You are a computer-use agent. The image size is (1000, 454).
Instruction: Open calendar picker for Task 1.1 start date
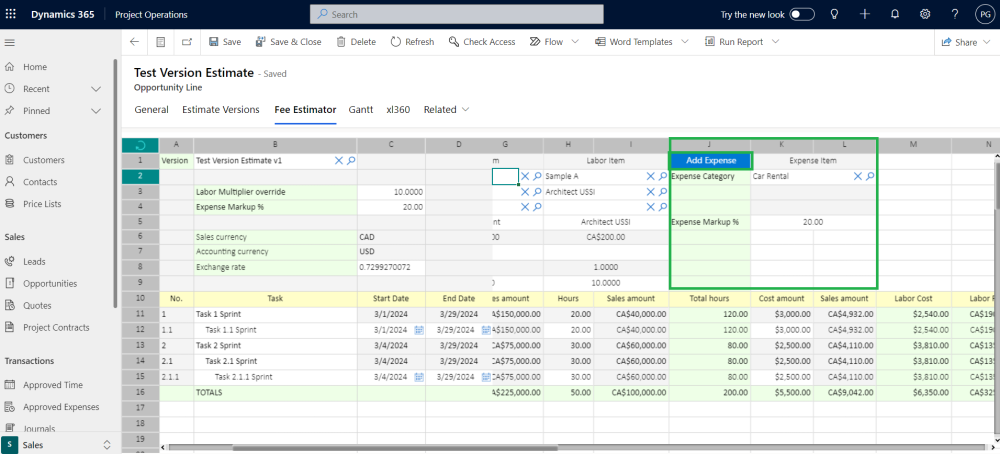point(419,329)
